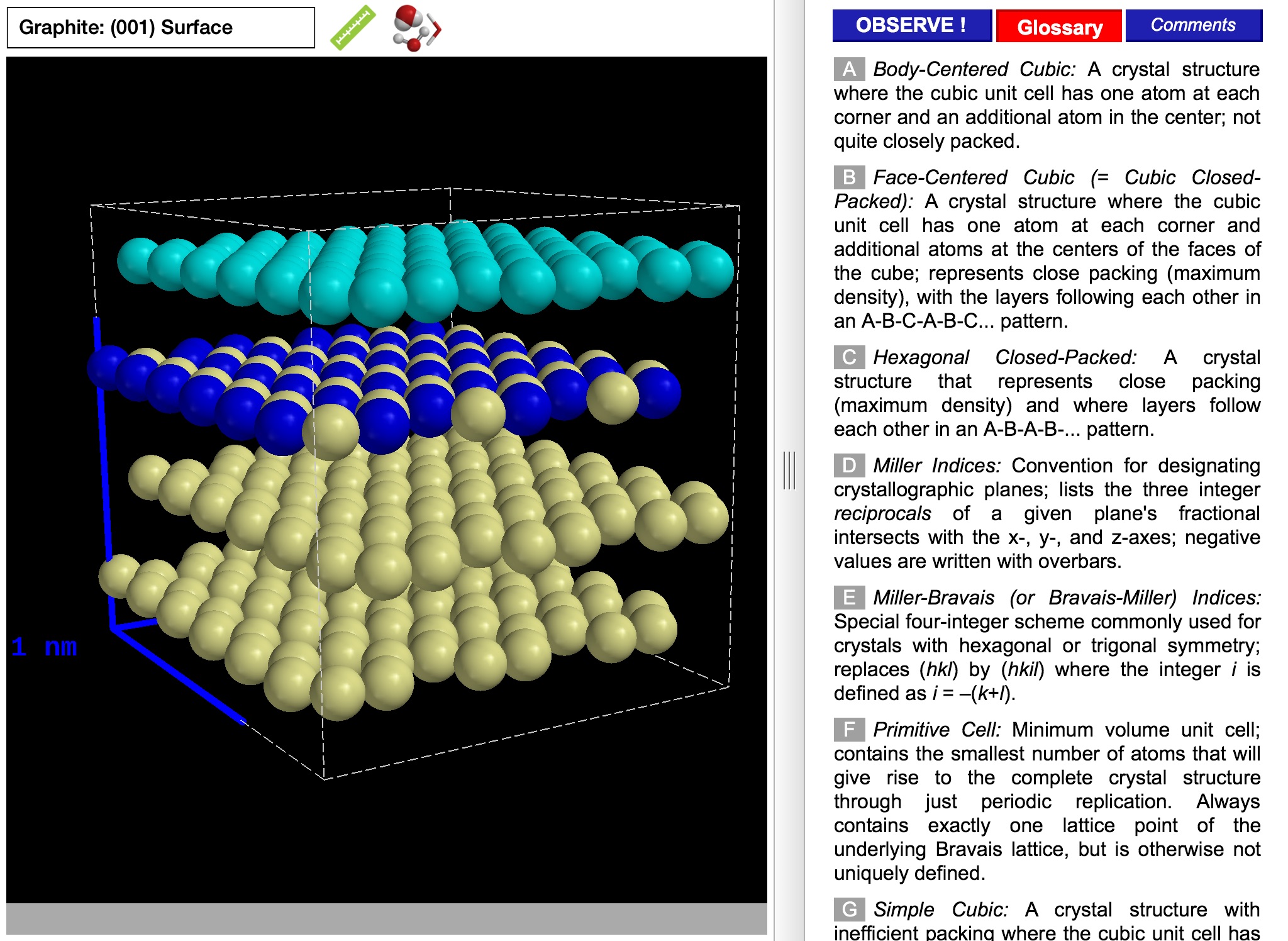Image resolution: width=1288 pixels, height=941 pixels.
Task: Click the gray bar below the 3D viewer
Action: tap(387, 919)
